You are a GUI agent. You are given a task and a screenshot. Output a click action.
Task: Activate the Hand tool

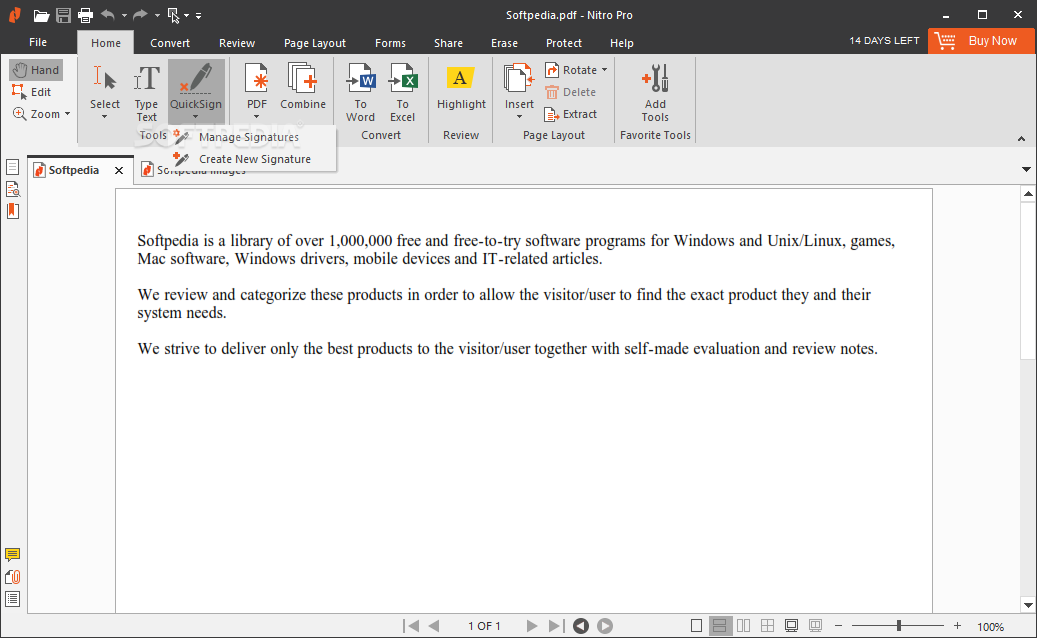pos(36,70)
